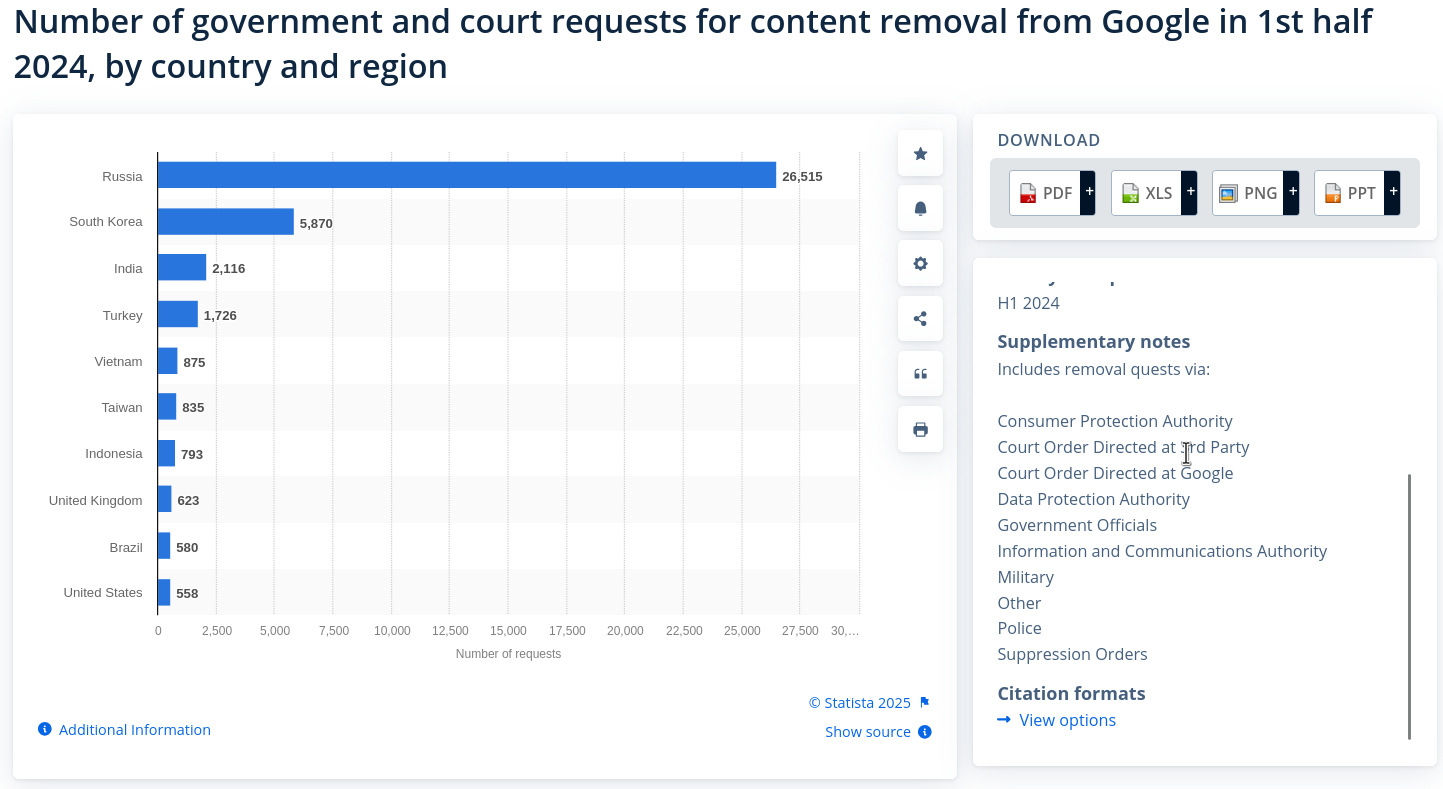This screenshot has width=1443, height=789.
Task: Click the H1 2024 text
Action: tap(1028, 303)
